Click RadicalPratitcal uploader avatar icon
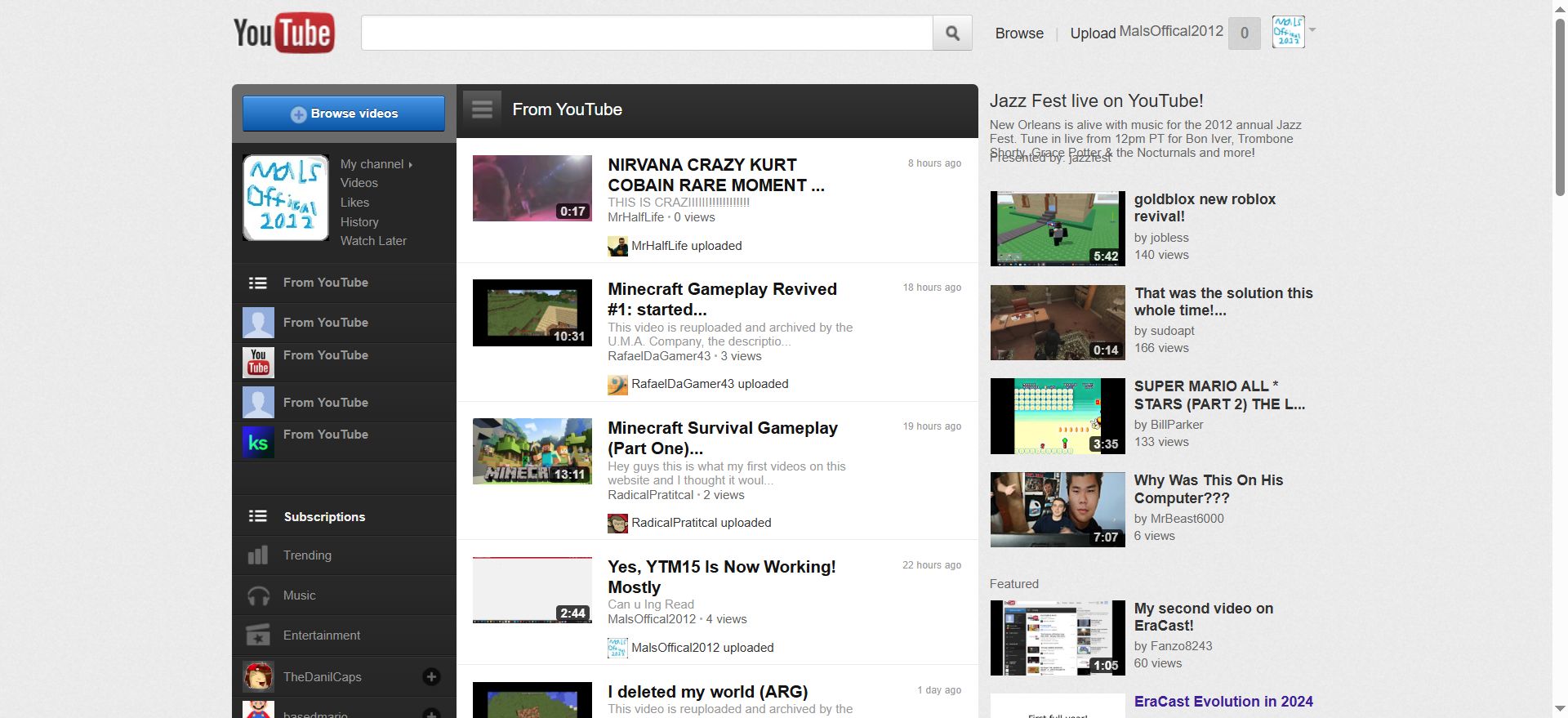 pos(617,523)
